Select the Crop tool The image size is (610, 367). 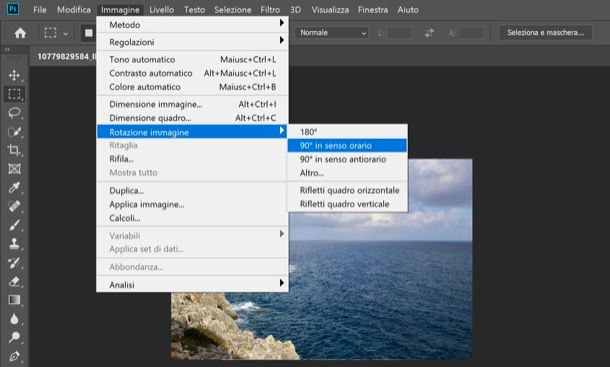click(x=14, y=150)
